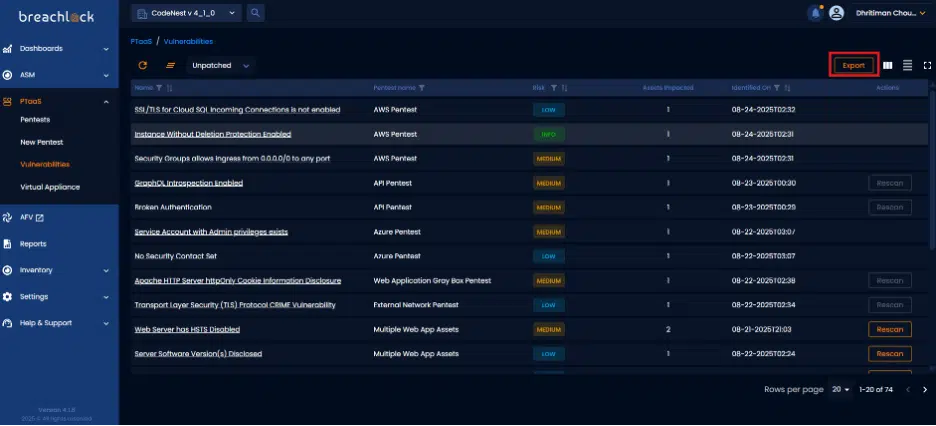
Task: Filter by Identified On column
Action: (777, 88)
